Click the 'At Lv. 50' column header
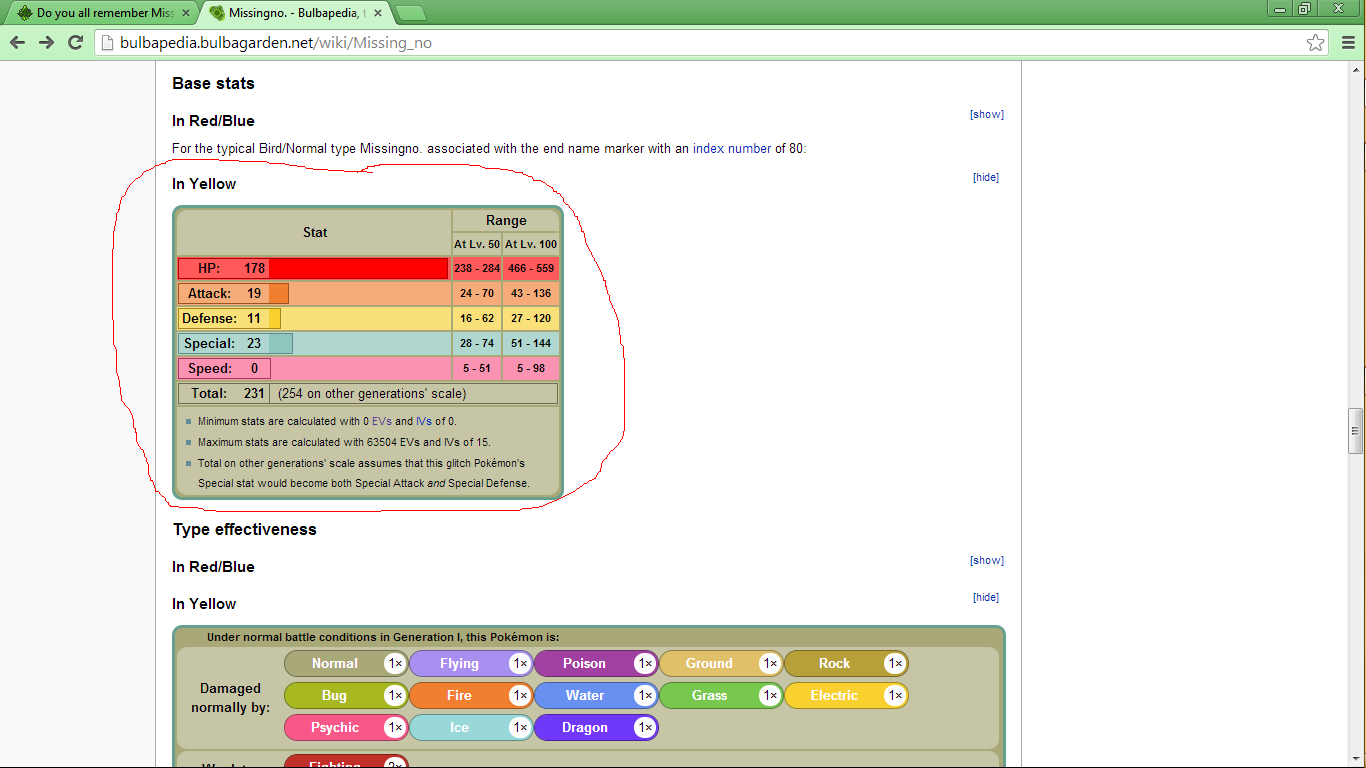The height and width of the screenshot is (768, 1366). [477, 244]
